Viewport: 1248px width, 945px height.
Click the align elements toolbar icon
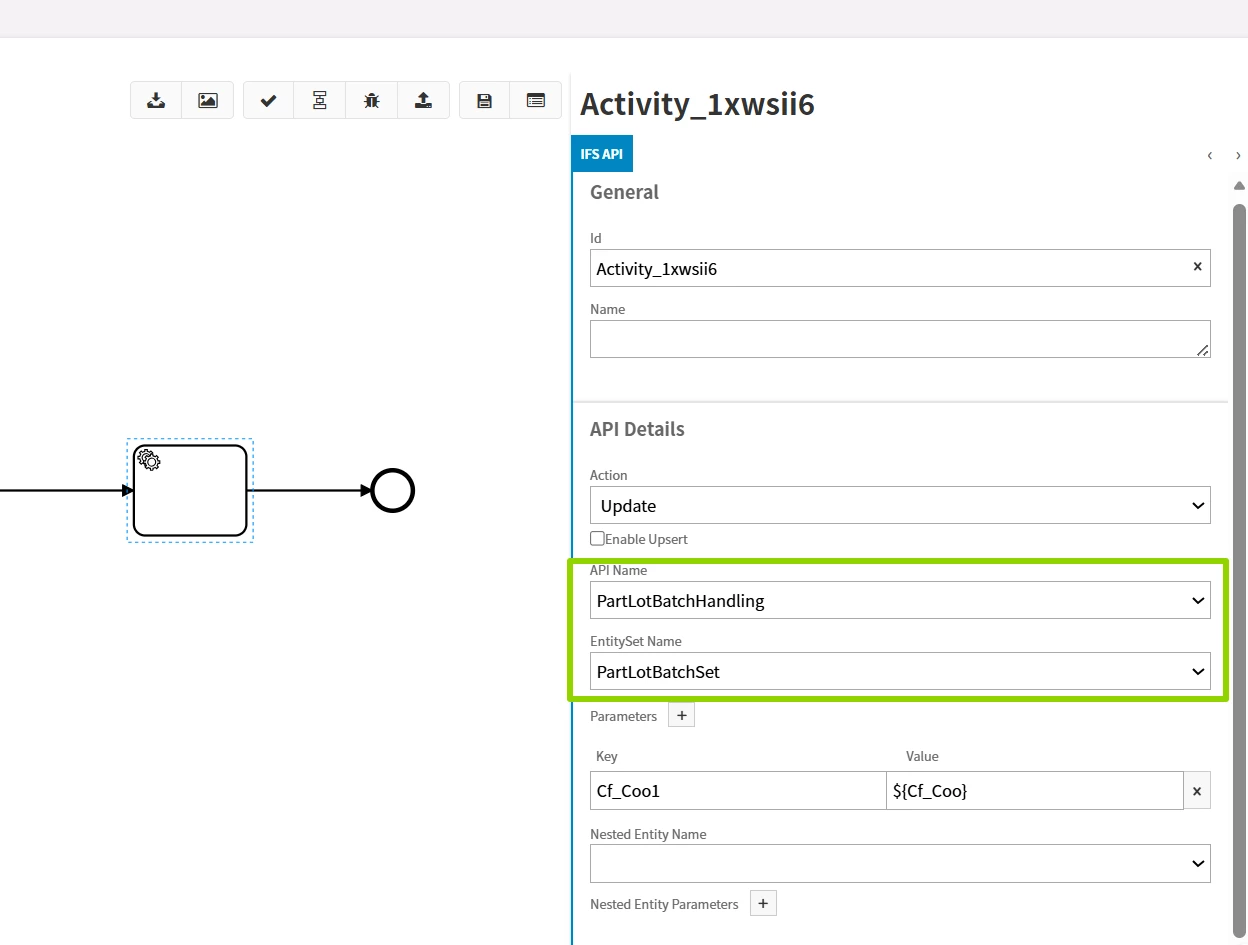[320, 100]
